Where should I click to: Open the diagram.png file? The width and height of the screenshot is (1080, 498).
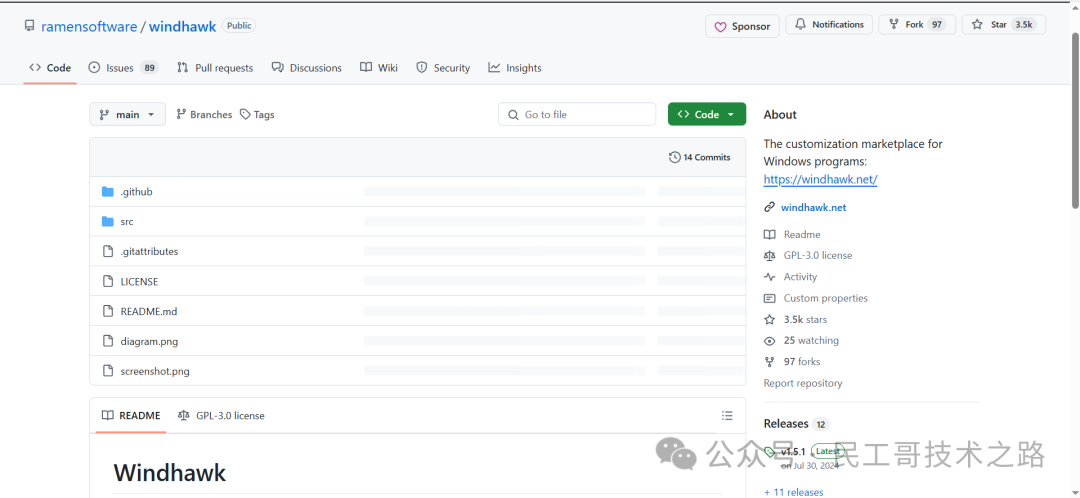click(x=149, y=341)
